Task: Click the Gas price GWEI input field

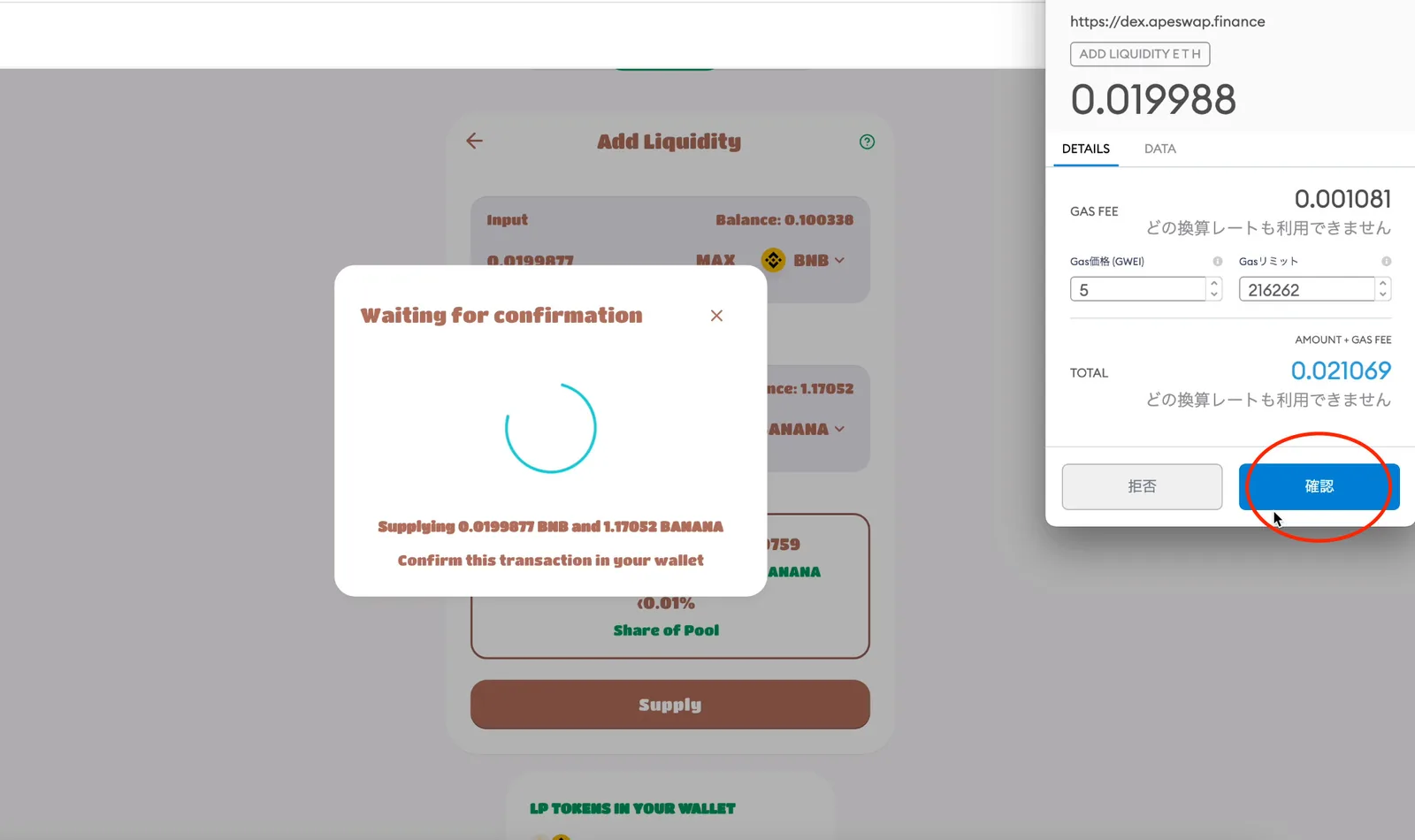Action: (x=1137, y=289)
